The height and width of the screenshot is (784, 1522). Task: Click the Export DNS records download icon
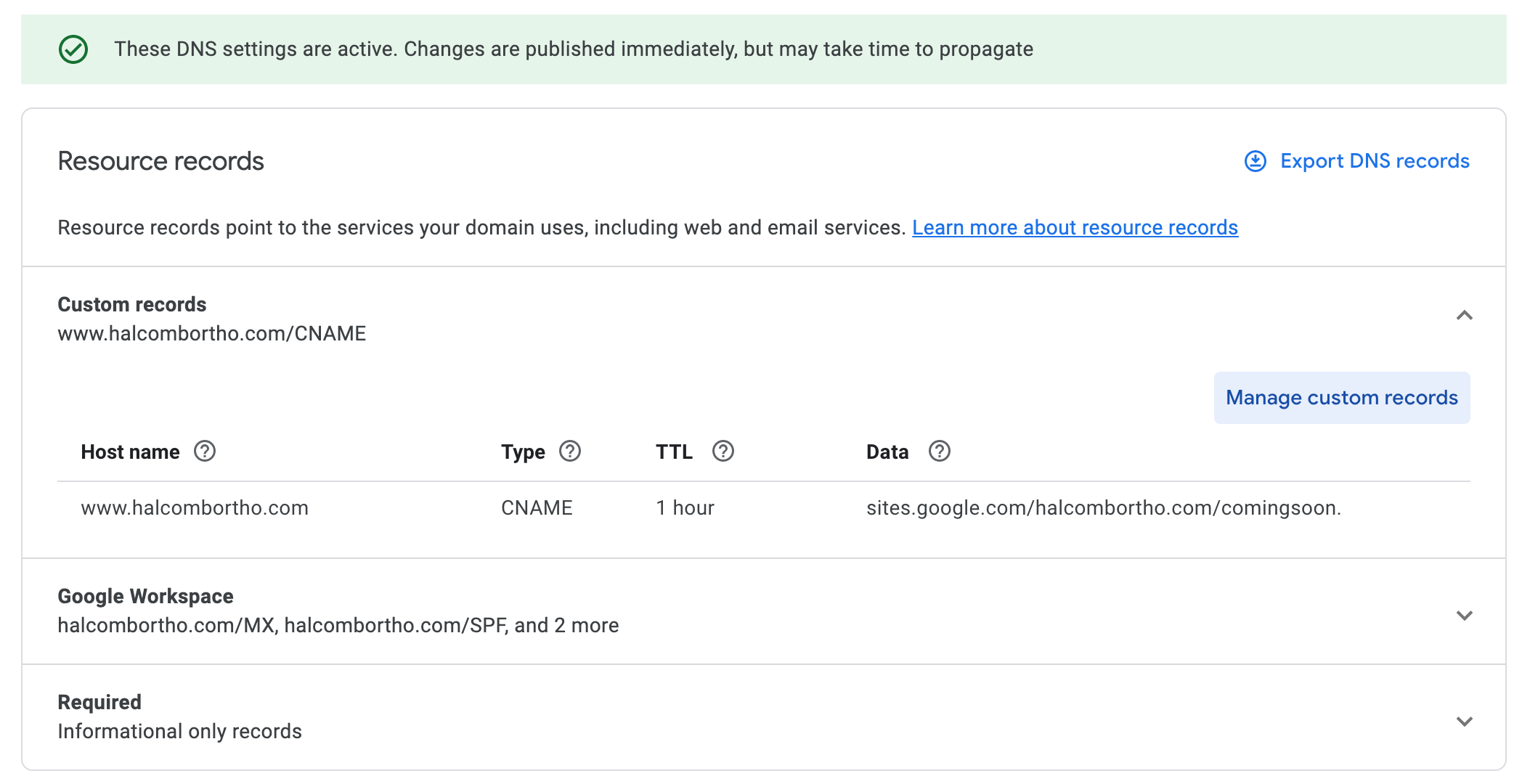pyautogui.click(x=1255, y=161)
